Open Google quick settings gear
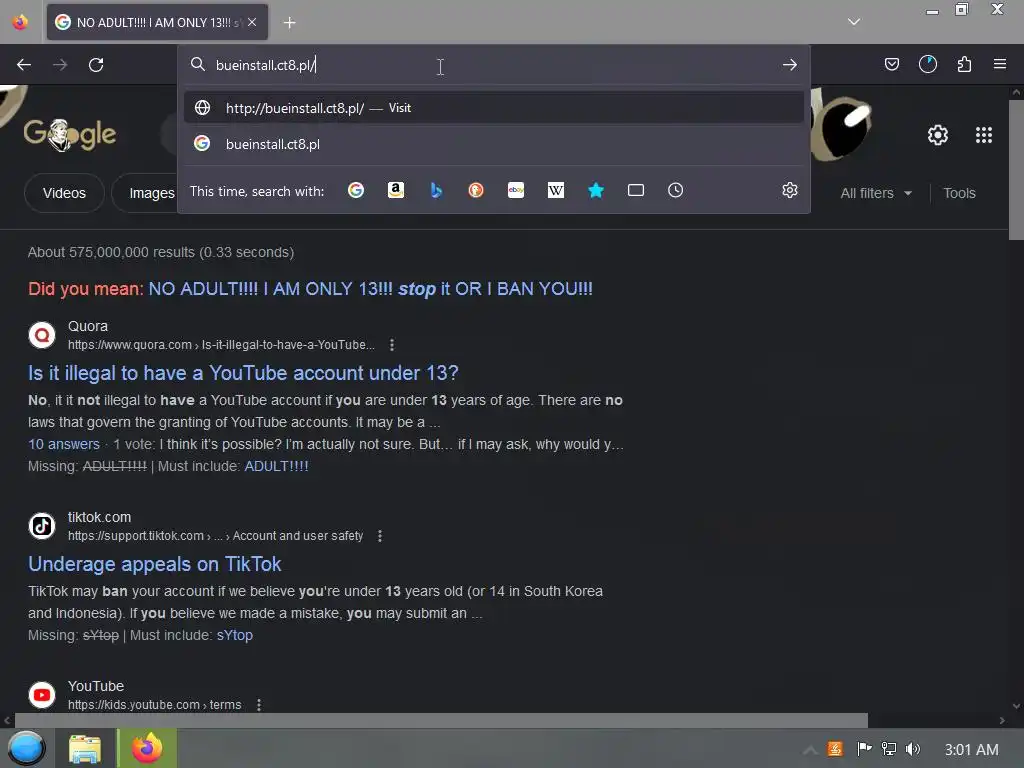Screen dimensions: 1024x768 (938, 135)
